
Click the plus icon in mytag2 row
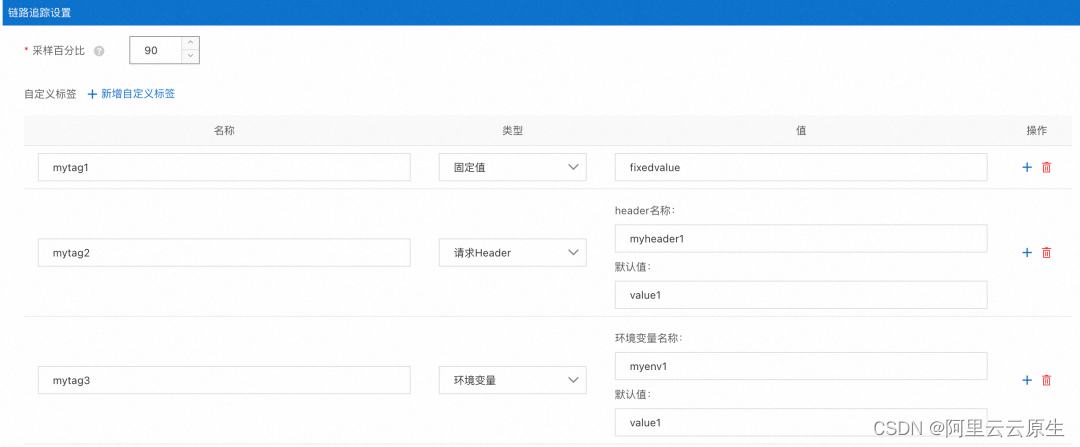coord(1026,253)
